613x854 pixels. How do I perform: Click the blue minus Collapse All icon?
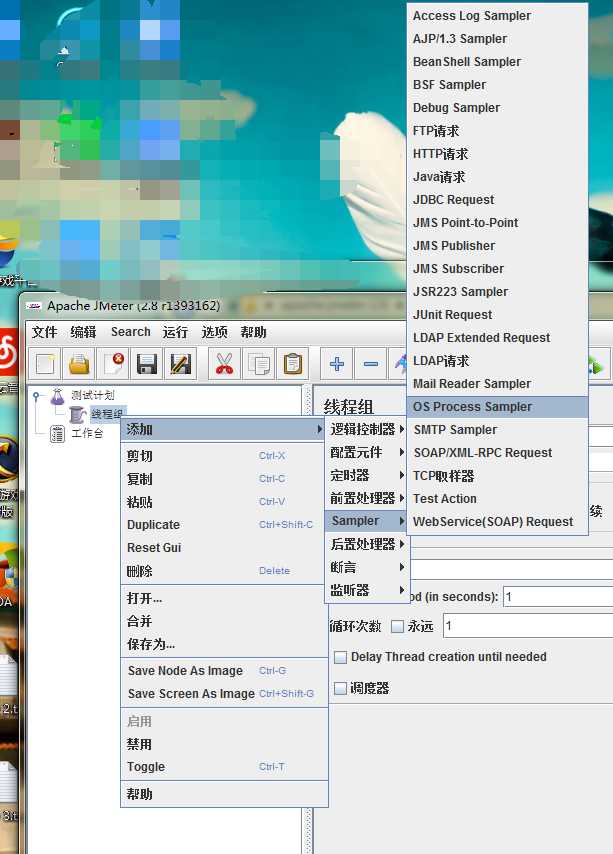click(x=371, y=363)
